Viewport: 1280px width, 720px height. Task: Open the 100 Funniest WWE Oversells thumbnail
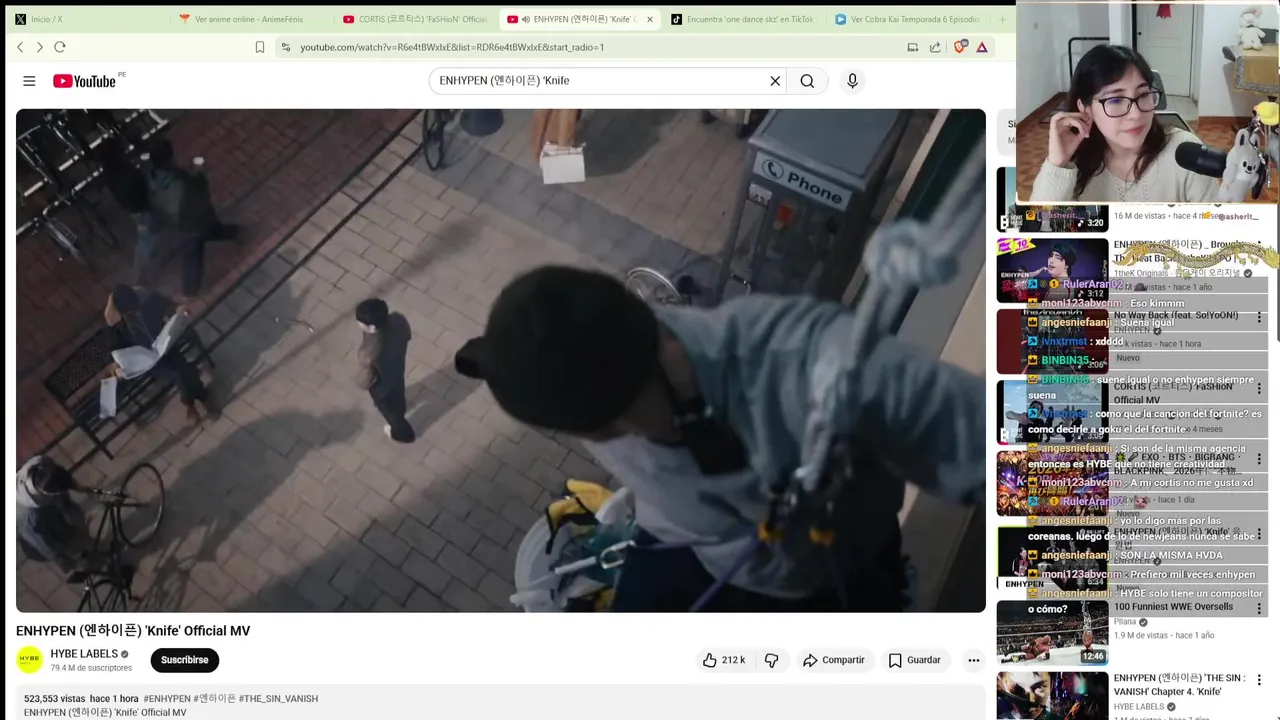pos(1052,633)
